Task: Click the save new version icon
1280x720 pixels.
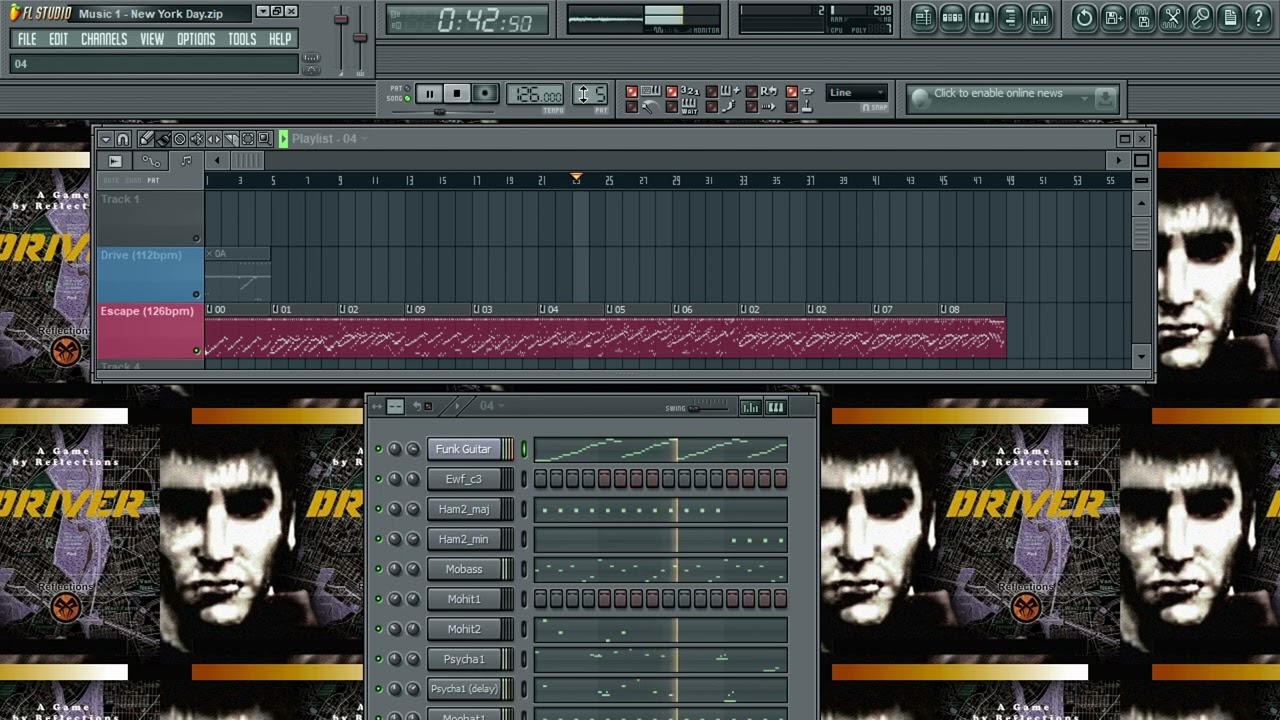Action: 1114,17
